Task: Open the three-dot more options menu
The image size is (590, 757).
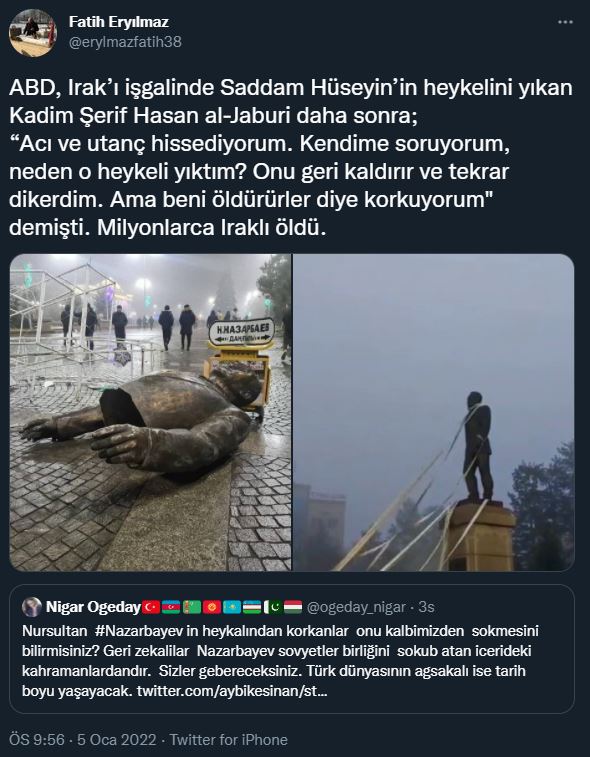Action: coord(565,22)
